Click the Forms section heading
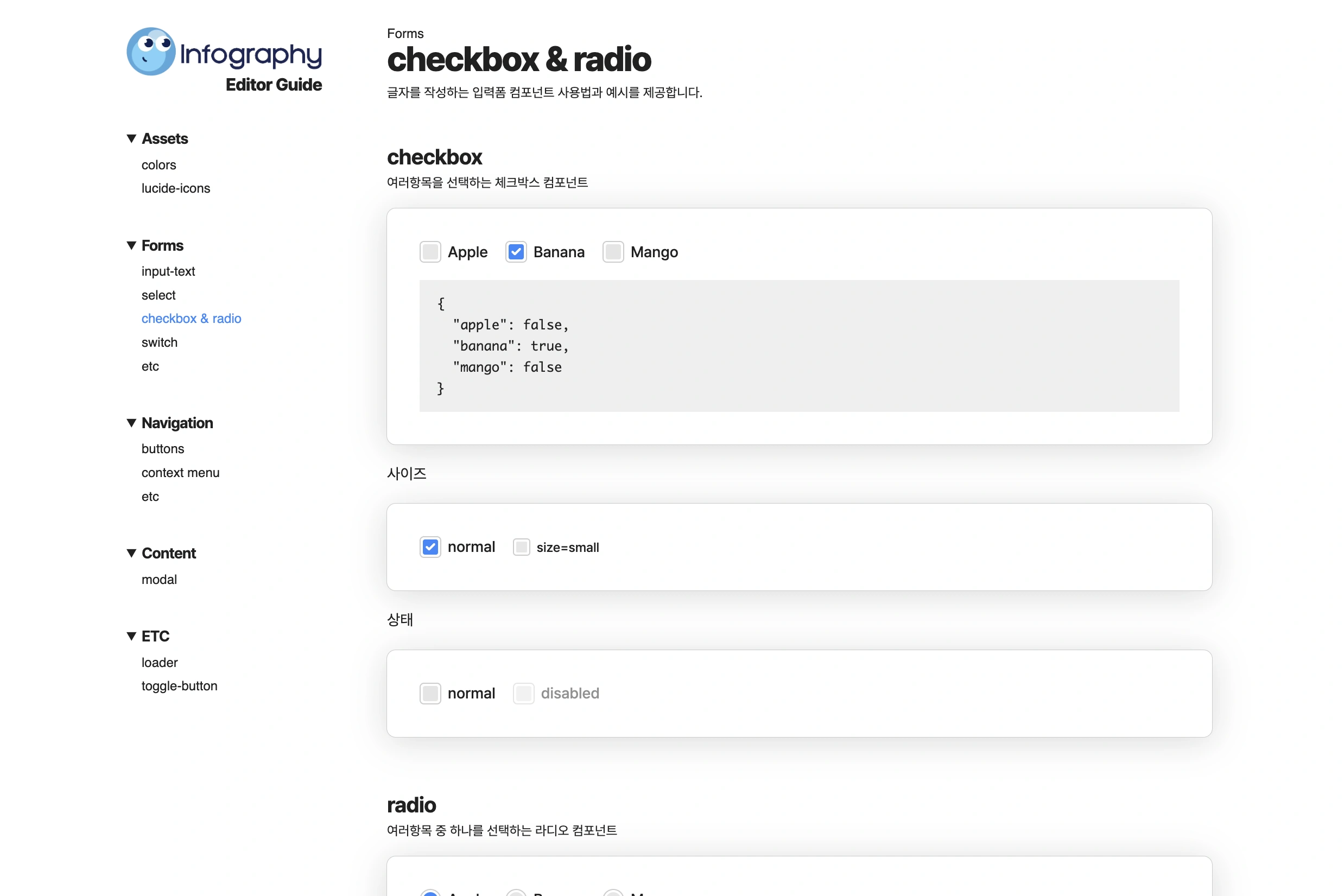This screenshot has width=1344, height=896. [x=163, y=246]
